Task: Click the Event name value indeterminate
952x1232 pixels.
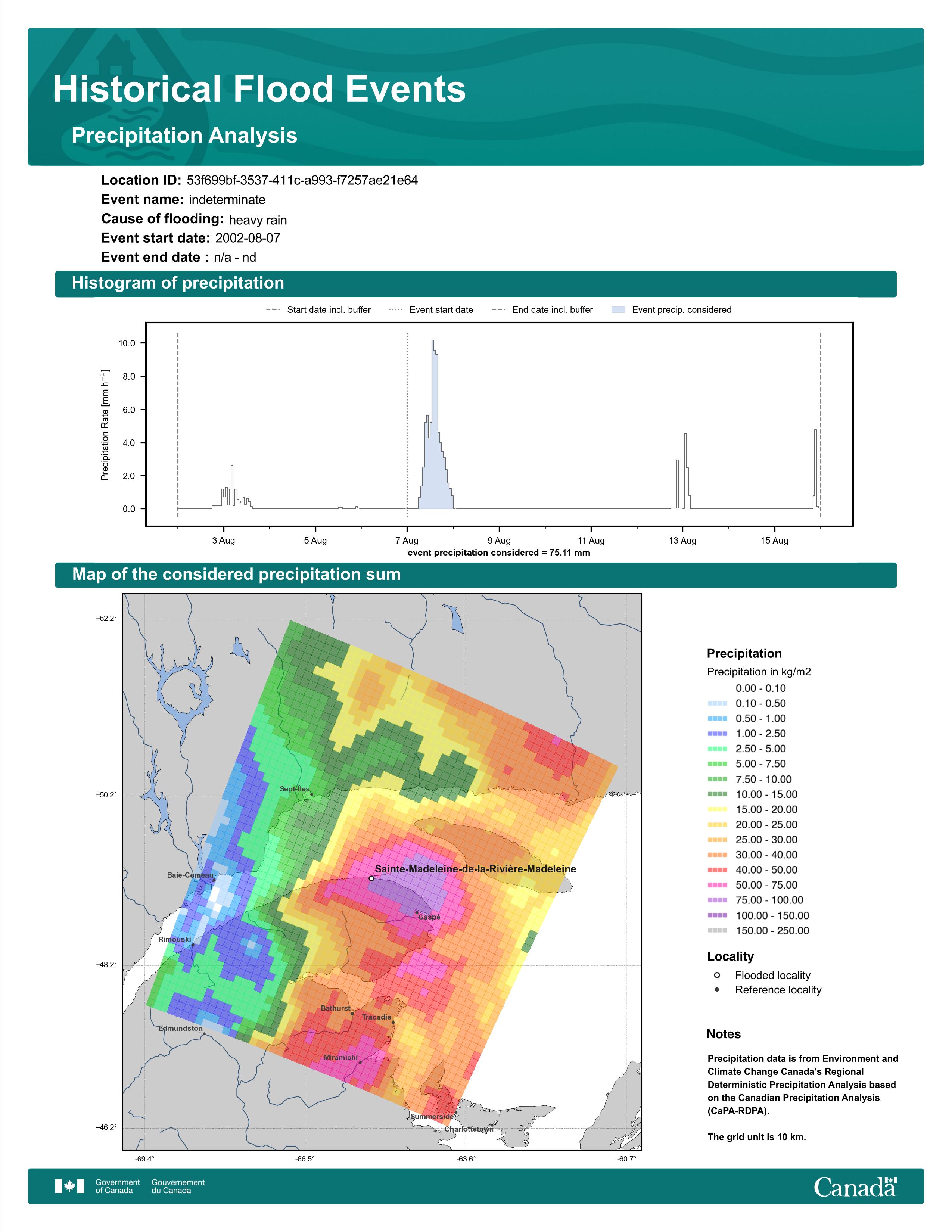Action: [x=227, y=200]
